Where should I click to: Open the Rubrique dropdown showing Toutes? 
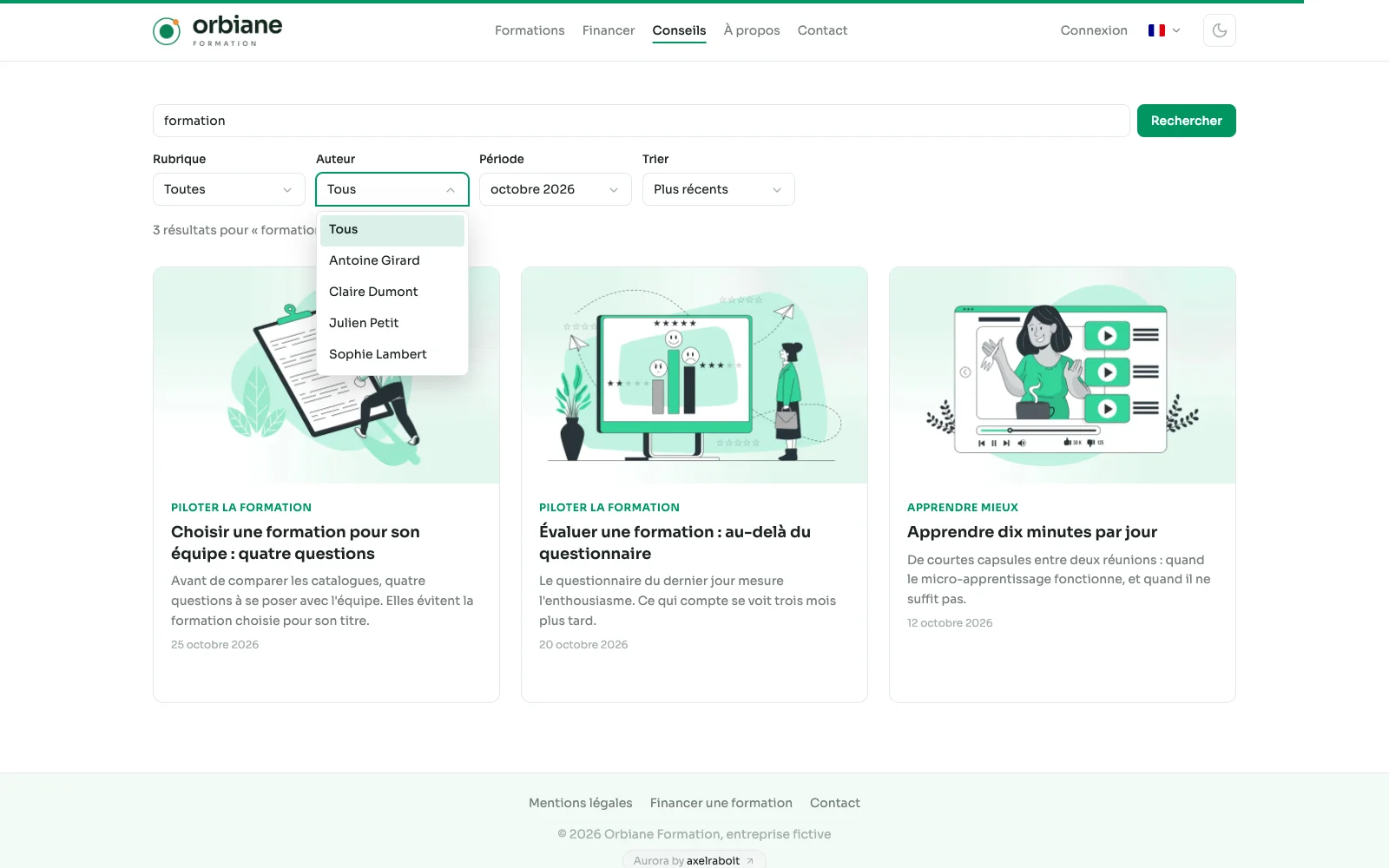click(x=228, y=189)
